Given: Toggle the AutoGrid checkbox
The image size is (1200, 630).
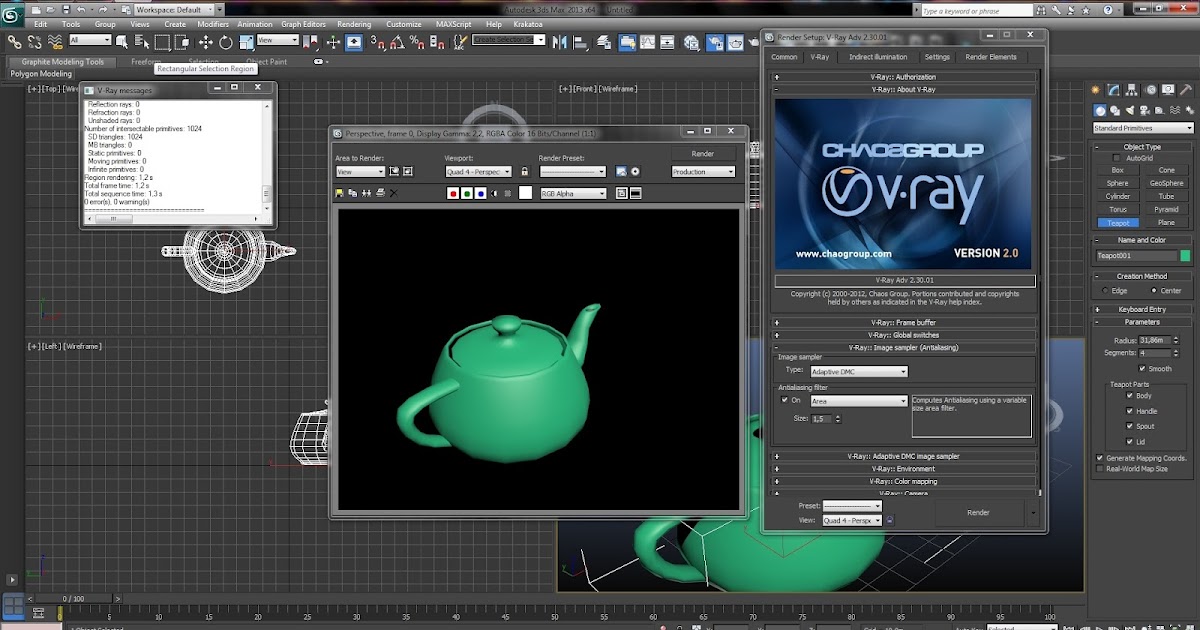Looking at the screenshot, I should (1117, 158).
